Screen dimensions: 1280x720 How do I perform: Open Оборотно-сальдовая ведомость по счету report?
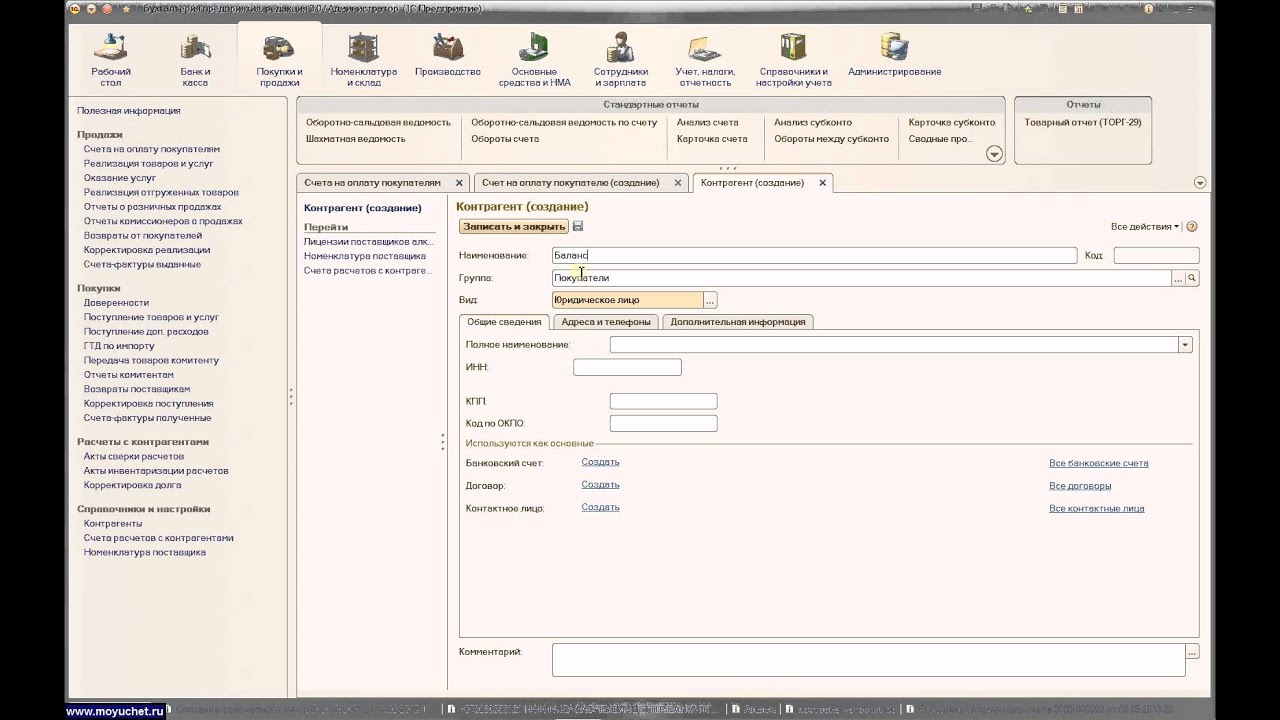[x=564, y=122]
